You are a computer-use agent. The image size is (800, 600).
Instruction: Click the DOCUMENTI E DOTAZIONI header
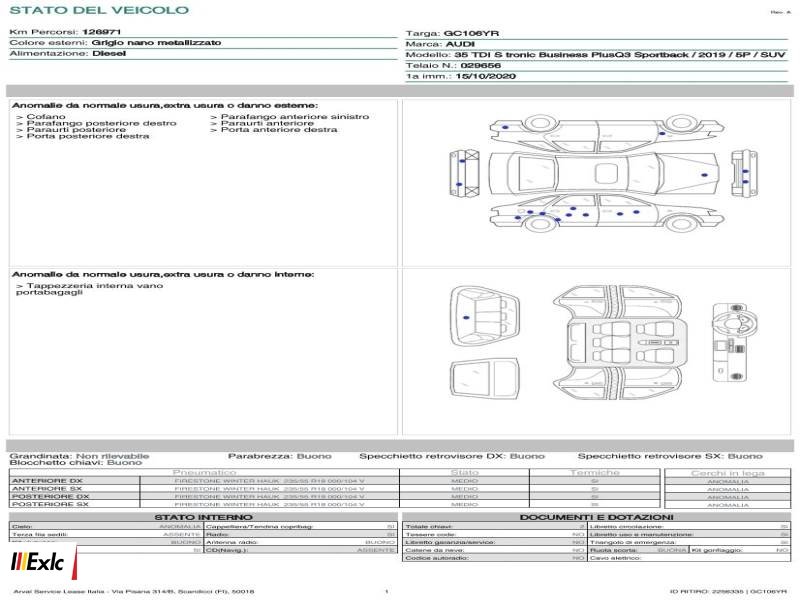click(x=596, y=517)
